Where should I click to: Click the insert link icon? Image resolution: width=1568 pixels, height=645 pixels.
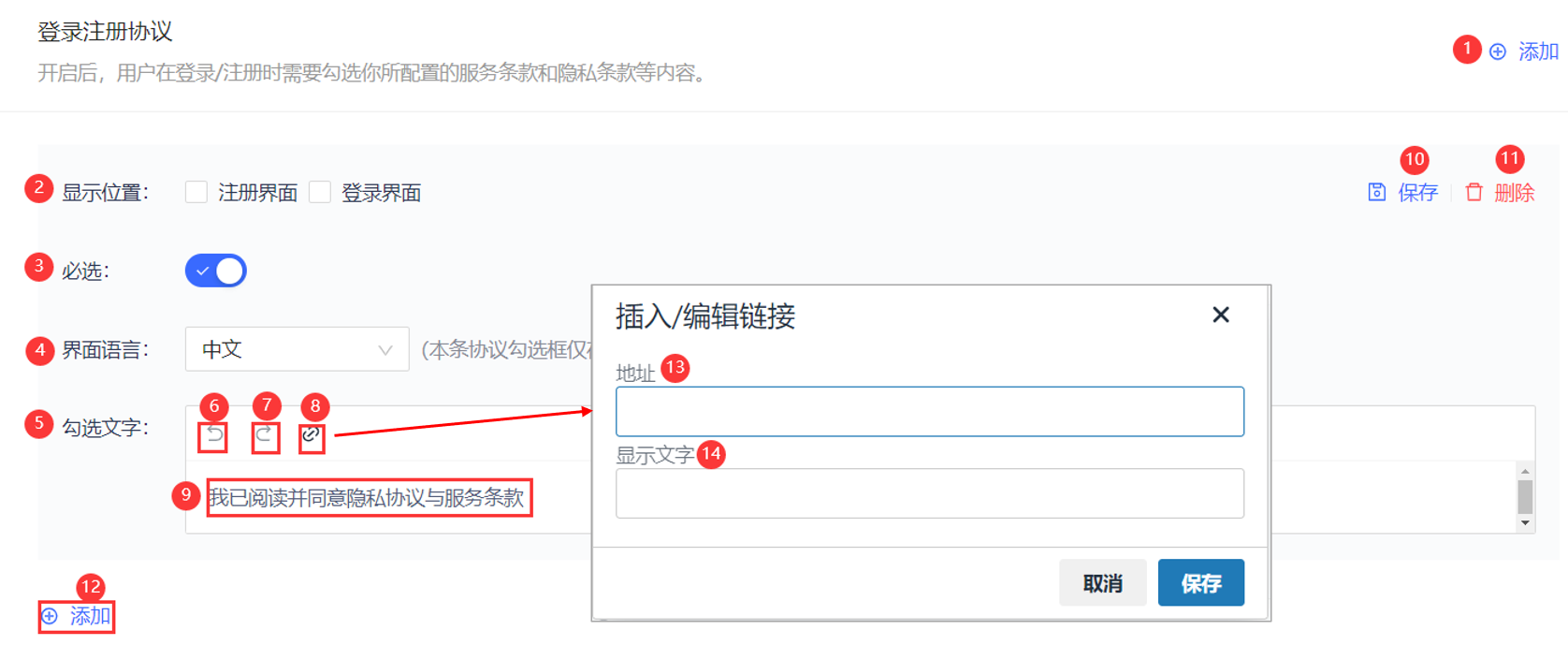click(312, 435)
